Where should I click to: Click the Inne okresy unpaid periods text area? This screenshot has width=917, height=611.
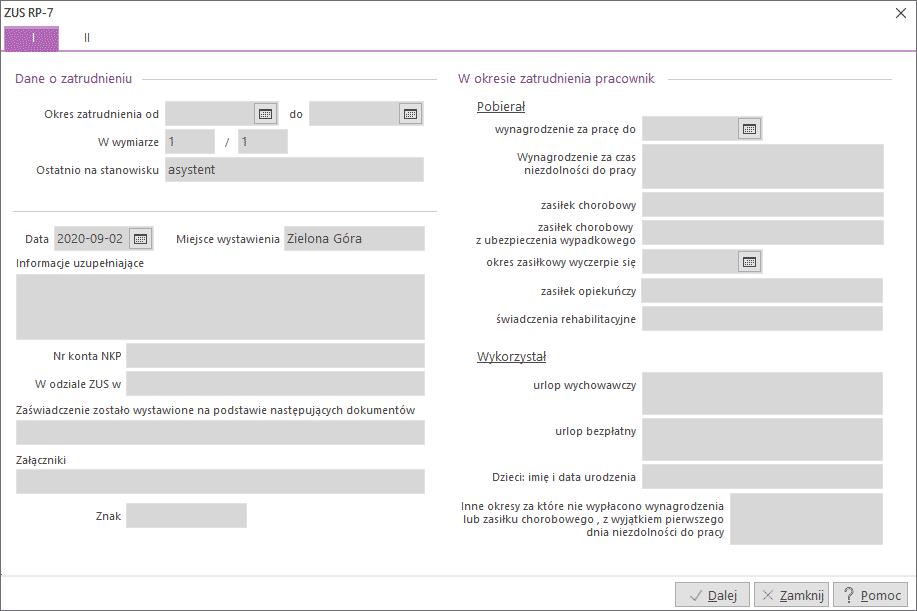click(x=806, y=519)
